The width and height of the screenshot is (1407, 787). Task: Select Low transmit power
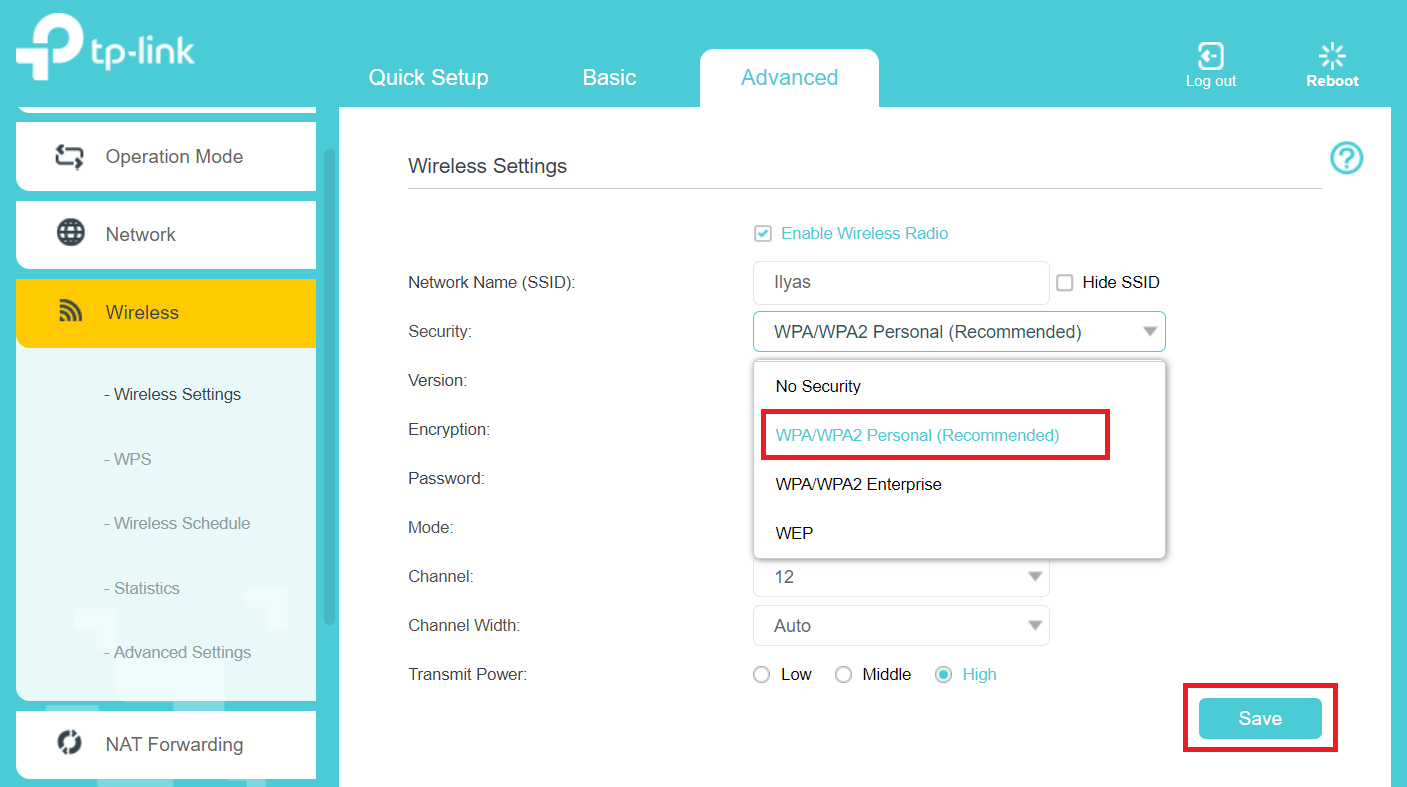point(761,674)
